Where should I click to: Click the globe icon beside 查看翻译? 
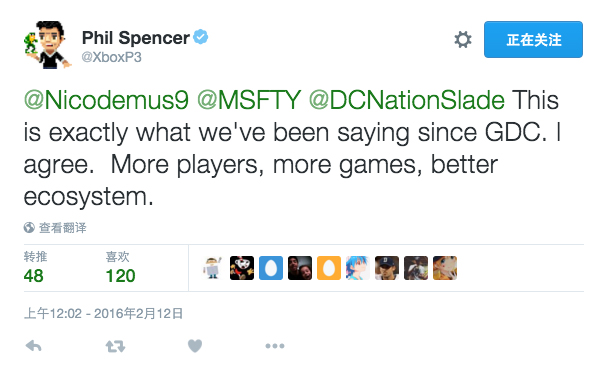point(29,227)
